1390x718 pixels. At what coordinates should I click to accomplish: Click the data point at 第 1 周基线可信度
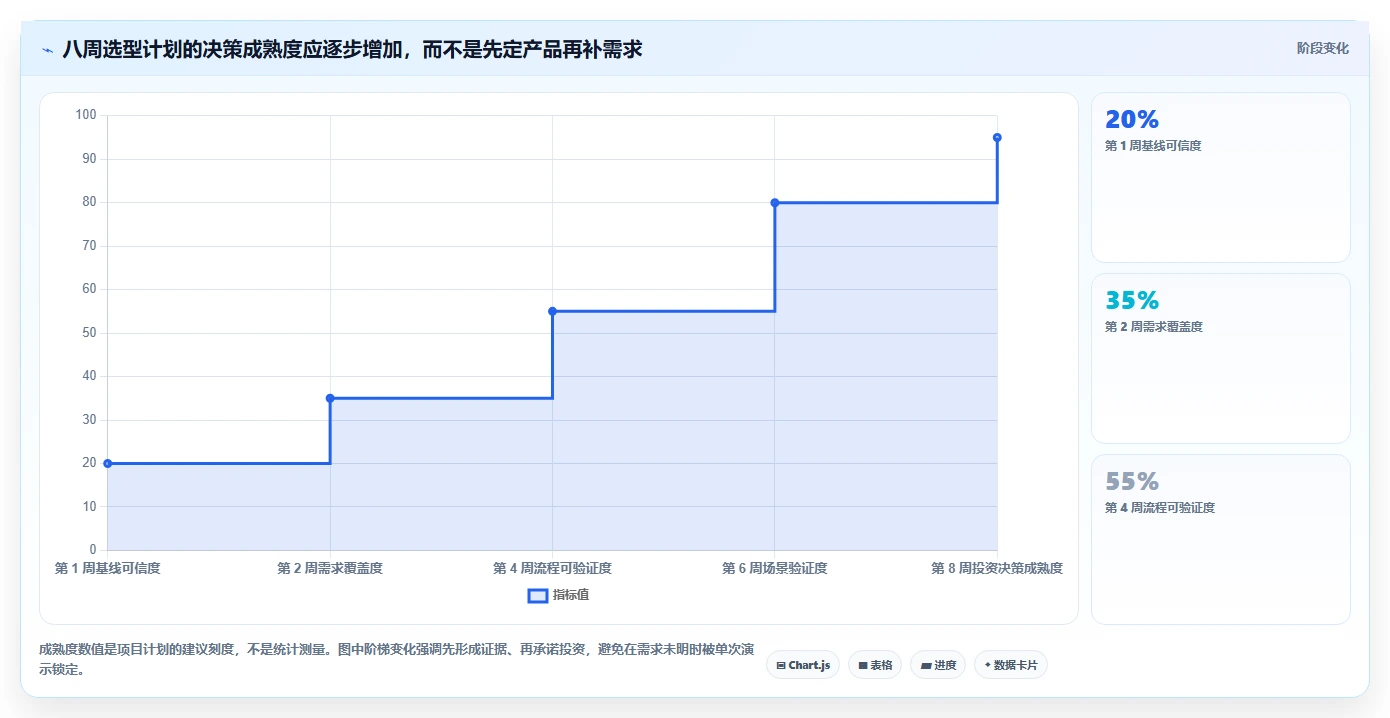(x=108, y=463)
